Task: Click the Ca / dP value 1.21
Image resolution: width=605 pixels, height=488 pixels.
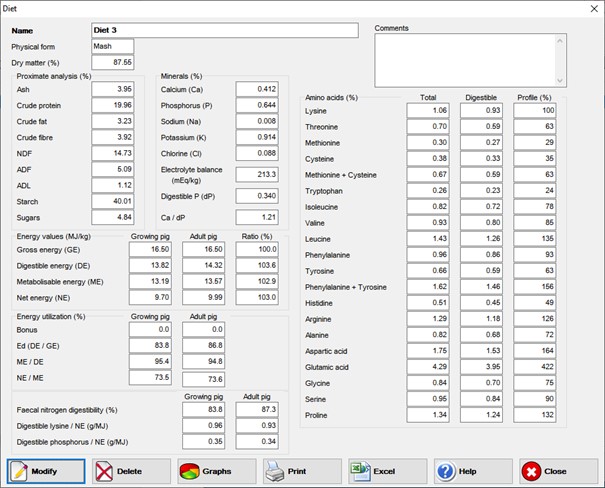Action: [257, 217]
